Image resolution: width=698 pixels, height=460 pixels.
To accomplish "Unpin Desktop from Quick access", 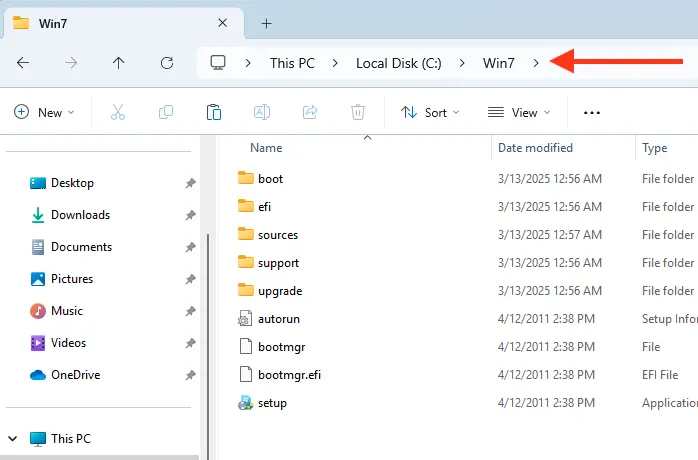I will click(190, 184).
